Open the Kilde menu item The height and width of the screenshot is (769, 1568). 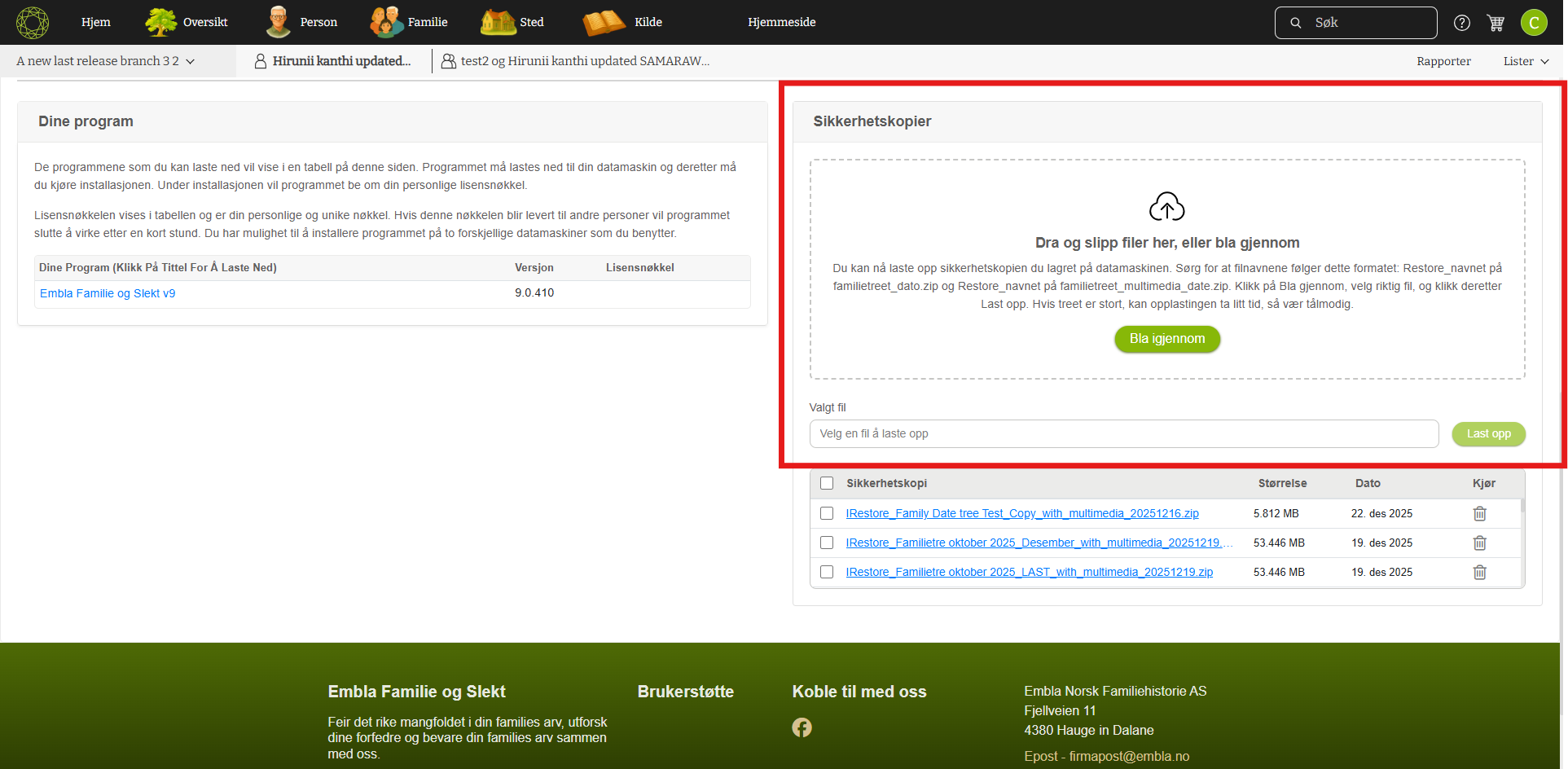point(623,22)
